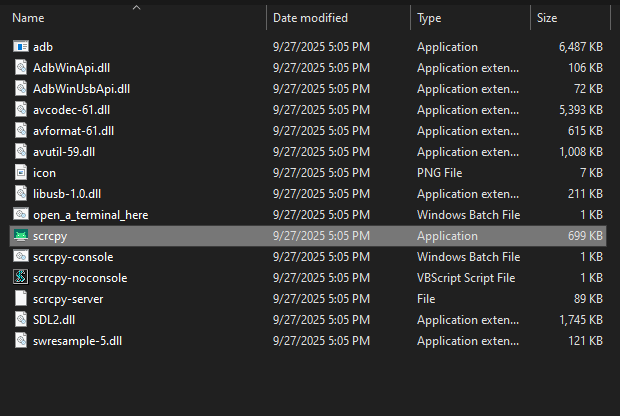Screen dimensions: 620x416
Task: Sort files by the Name column header
Action: coord(28,18)
